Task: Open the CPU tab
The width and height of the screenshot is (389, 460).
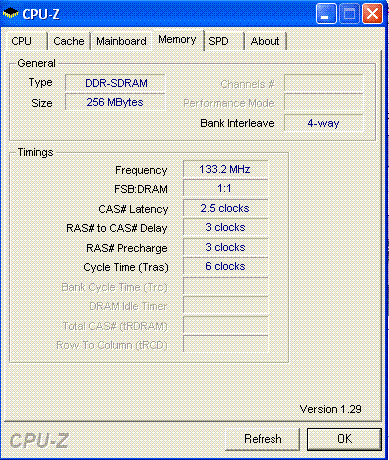Action: [27, 41]
